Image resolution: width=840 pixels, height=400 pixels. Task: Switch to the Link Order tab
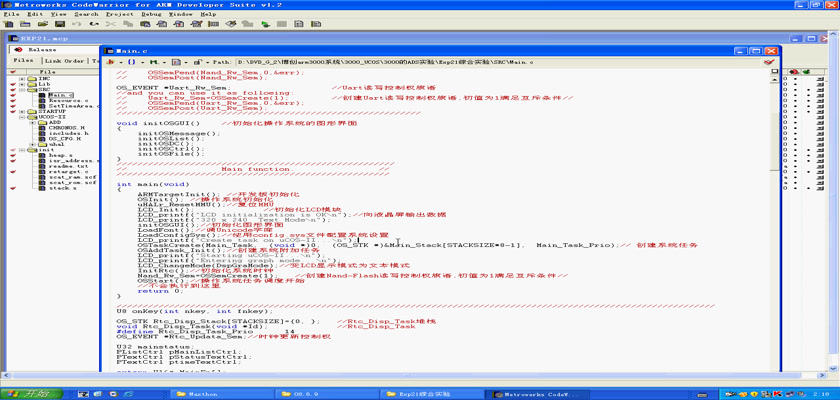[65, 61]
